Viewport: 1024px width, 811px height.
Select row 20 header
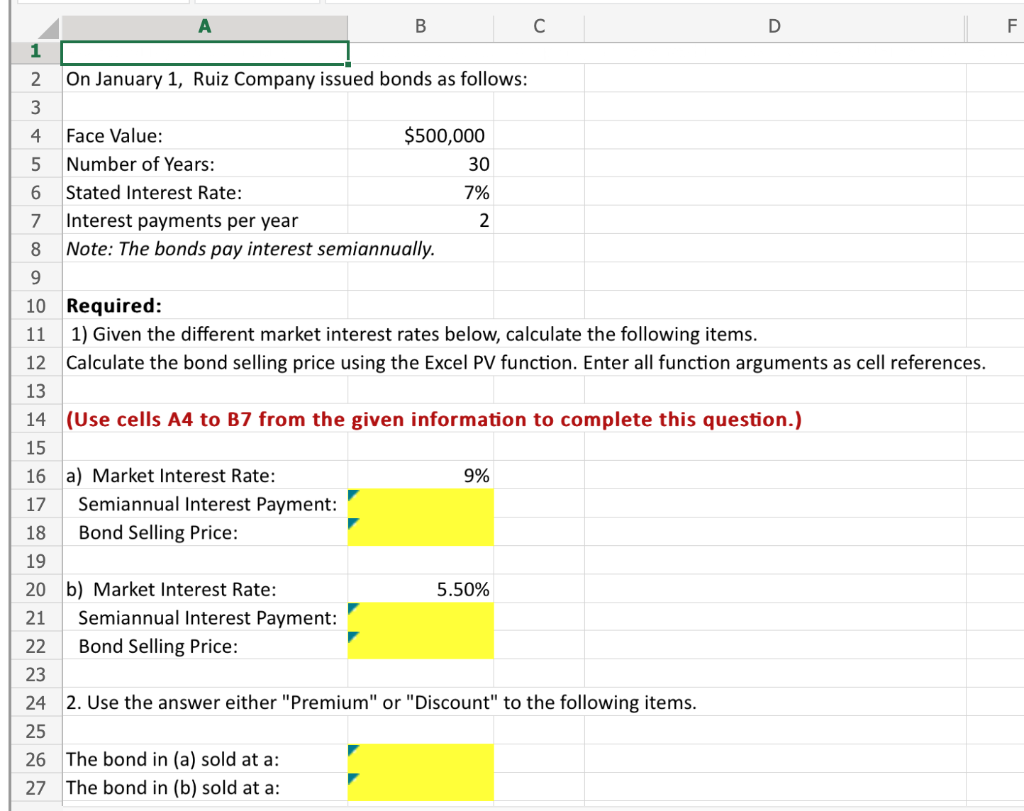coord(36,589)
